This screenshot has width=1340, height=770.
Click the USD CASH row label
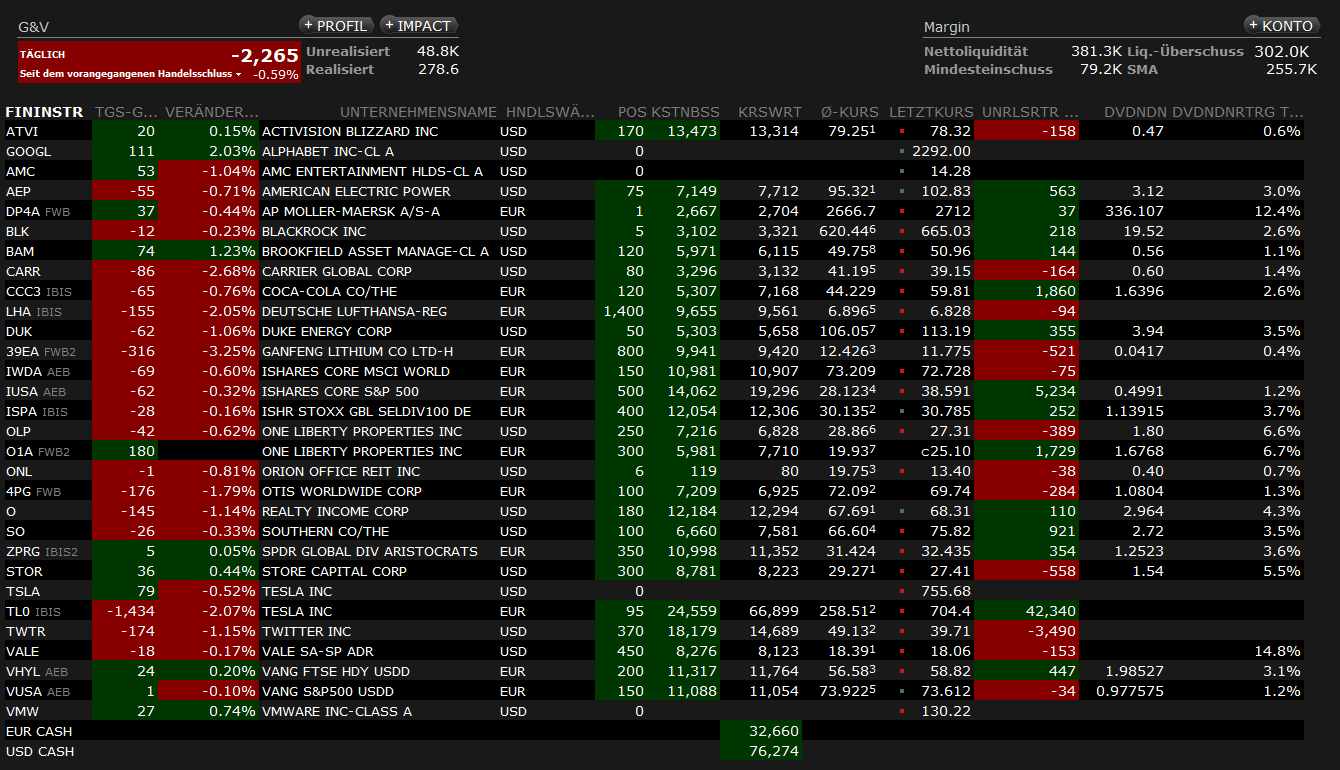[x=40, y=751]
